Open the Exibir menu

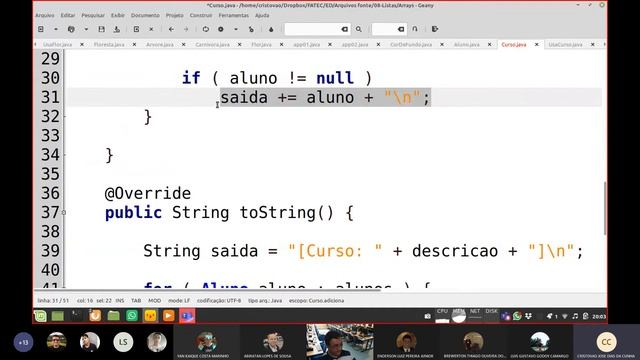click(x=118, y=16)
